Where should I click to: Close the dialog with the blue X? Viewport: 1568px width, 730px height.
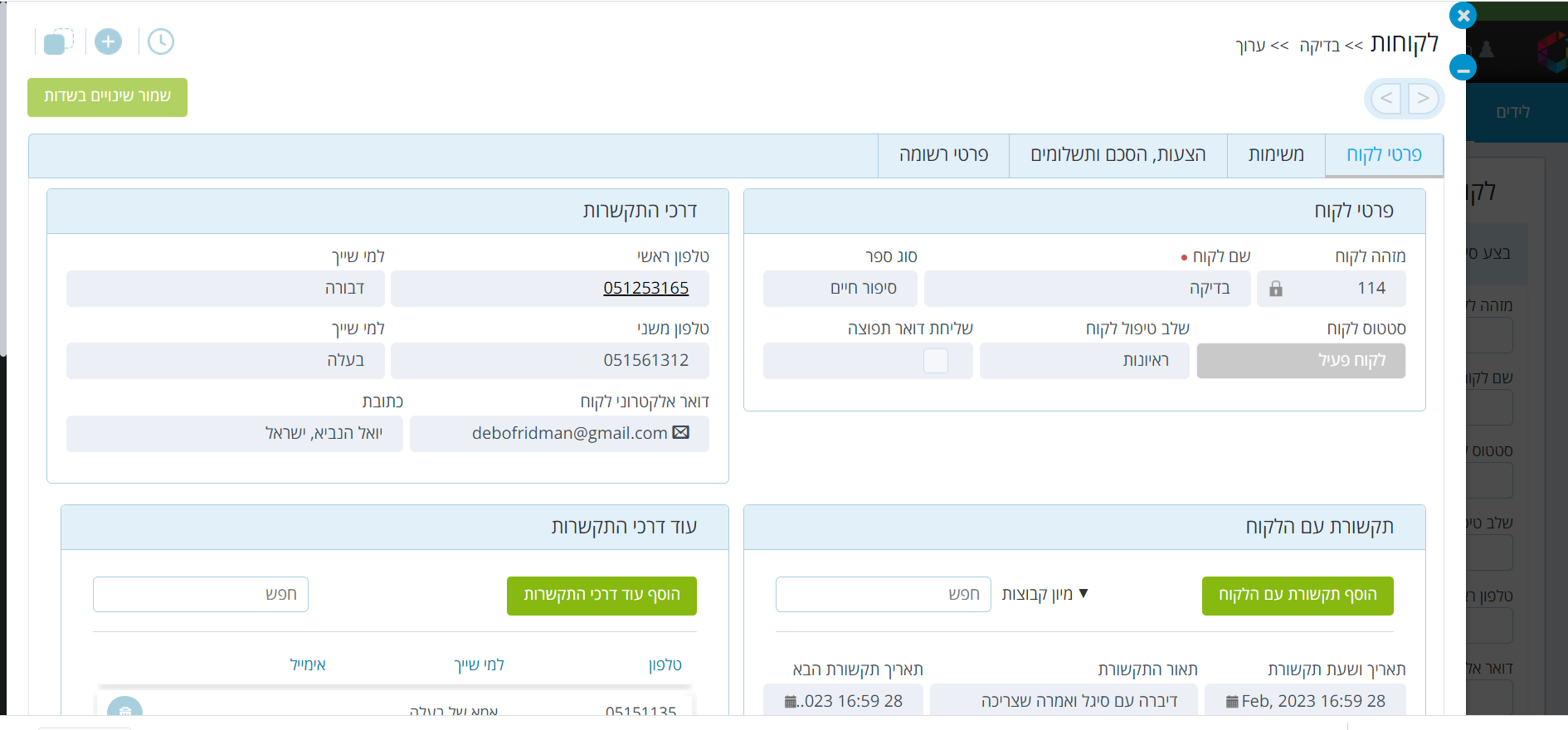pyautogui.click(x=1463, y=15)
